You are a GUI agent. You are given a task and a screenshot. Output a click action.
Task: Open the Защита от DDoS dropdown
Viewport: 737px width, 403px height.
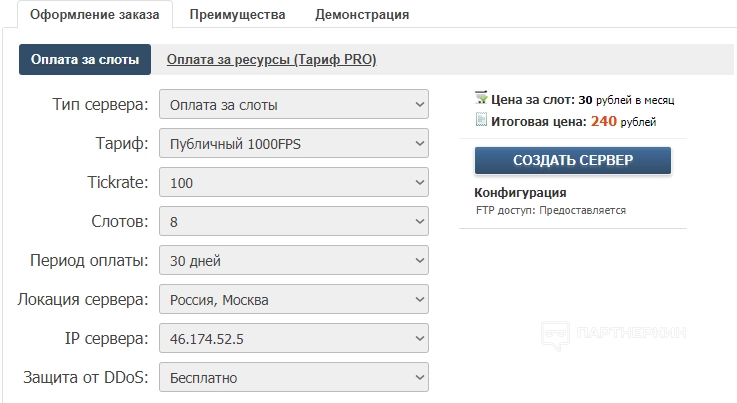[294, 378]
